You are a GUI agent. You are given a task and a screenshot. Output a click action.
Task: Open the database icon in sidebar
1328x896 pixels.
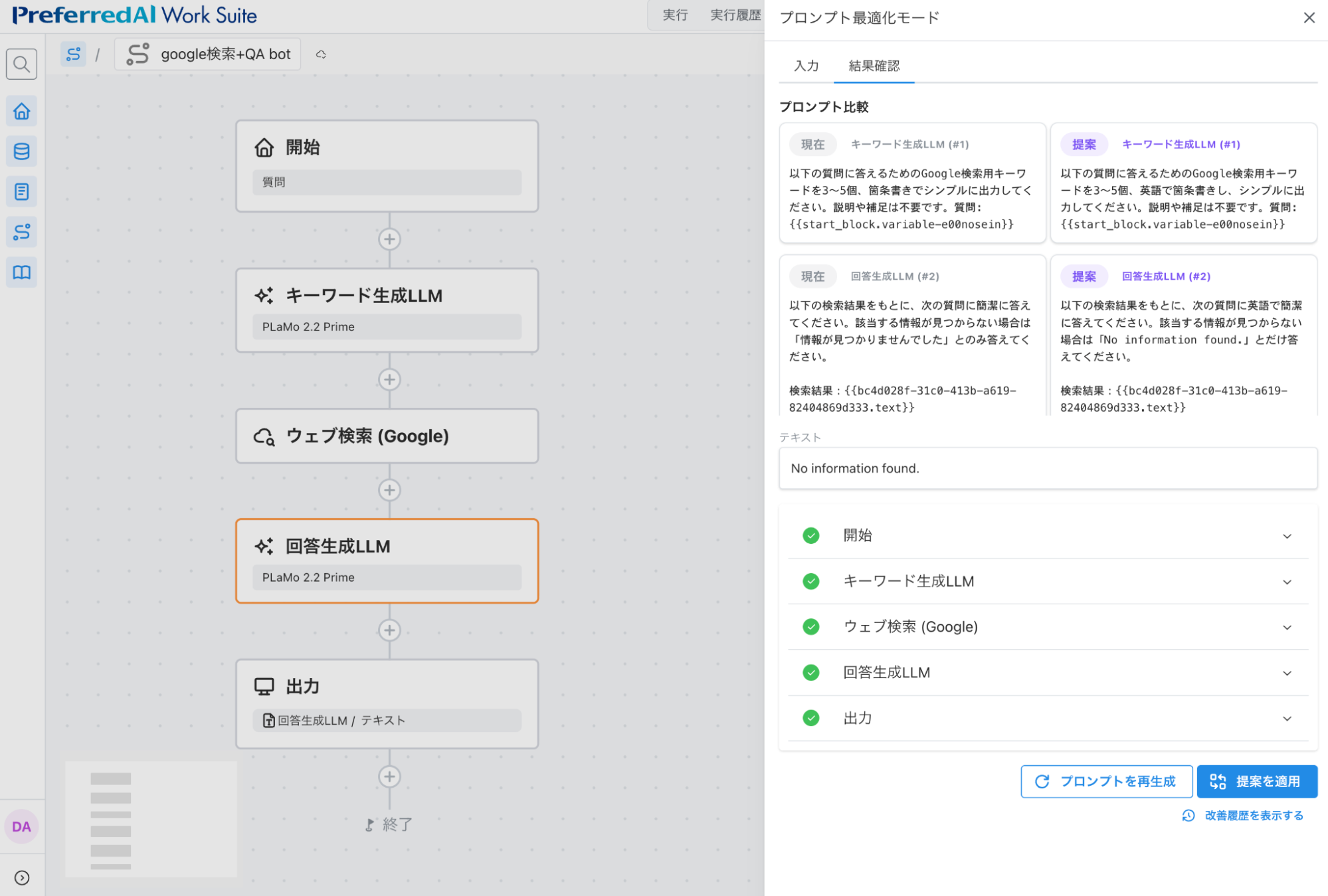21,151
